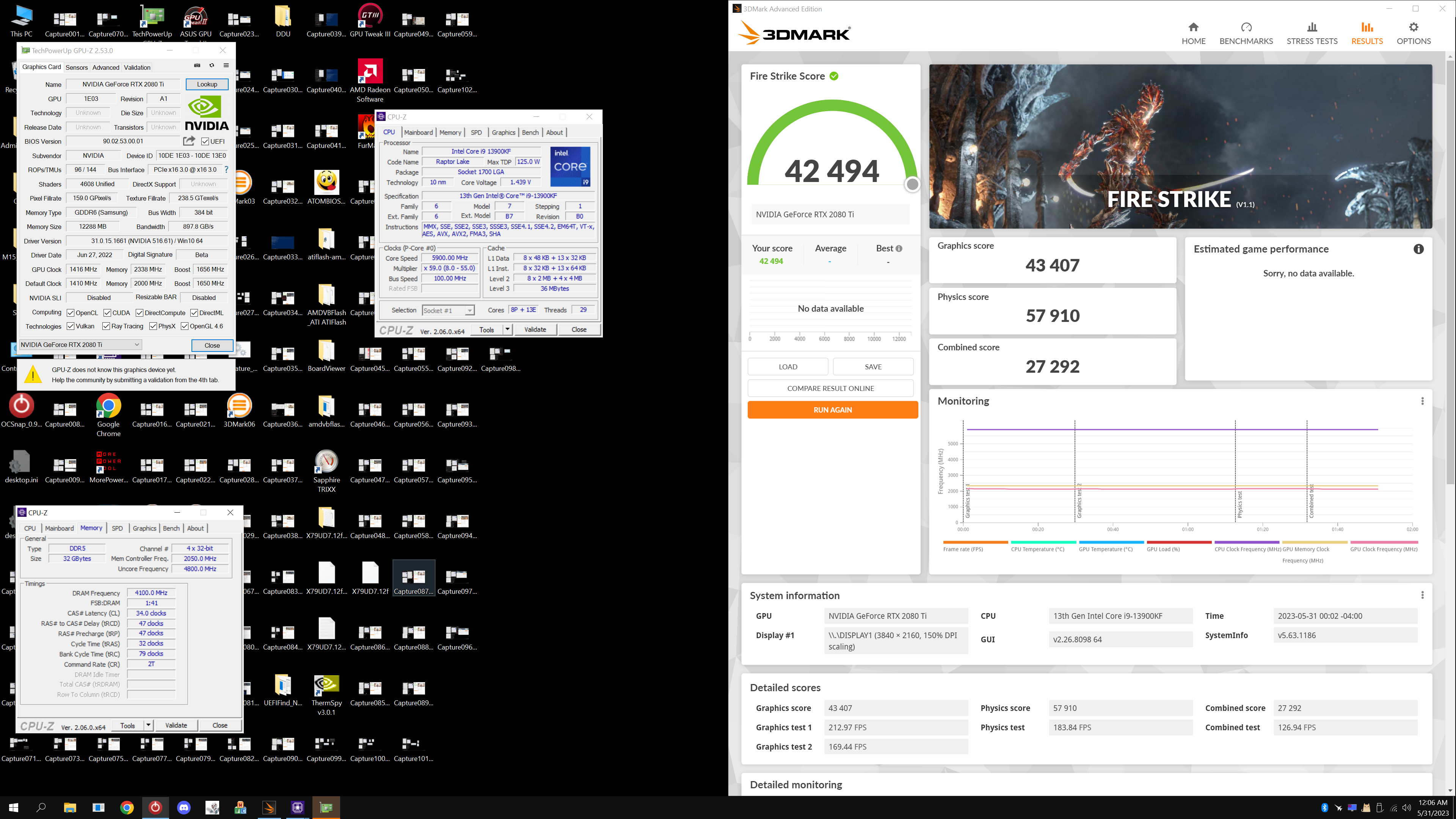The image size is (1456, 819).
Task: Open the SPD tab in the CPU-Z memory window
Action: coord(117,528)
